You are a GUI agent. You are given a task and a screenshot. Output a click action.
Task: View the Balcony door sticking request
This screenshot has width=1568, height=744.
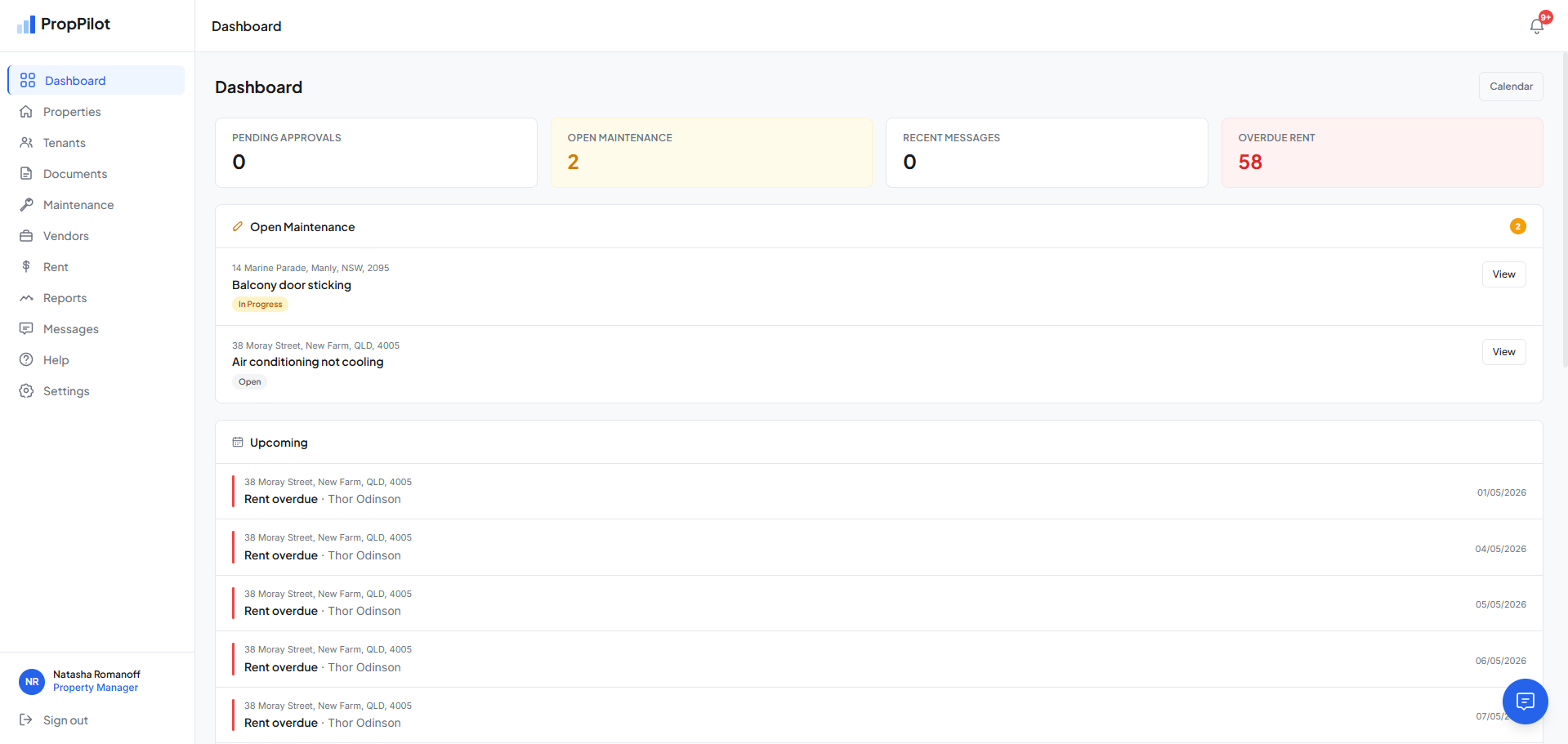point(1503,274)
